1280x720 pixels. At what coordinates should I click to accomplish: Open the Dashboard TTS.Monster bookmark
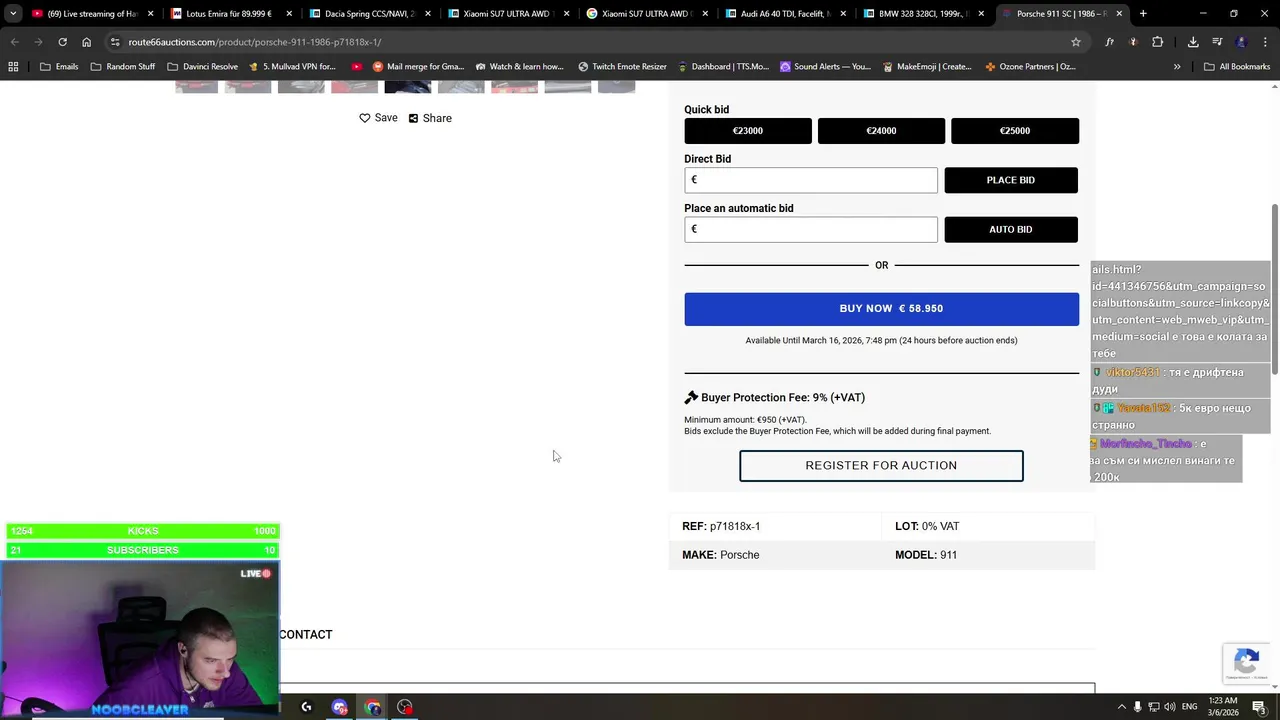point(723,66)
